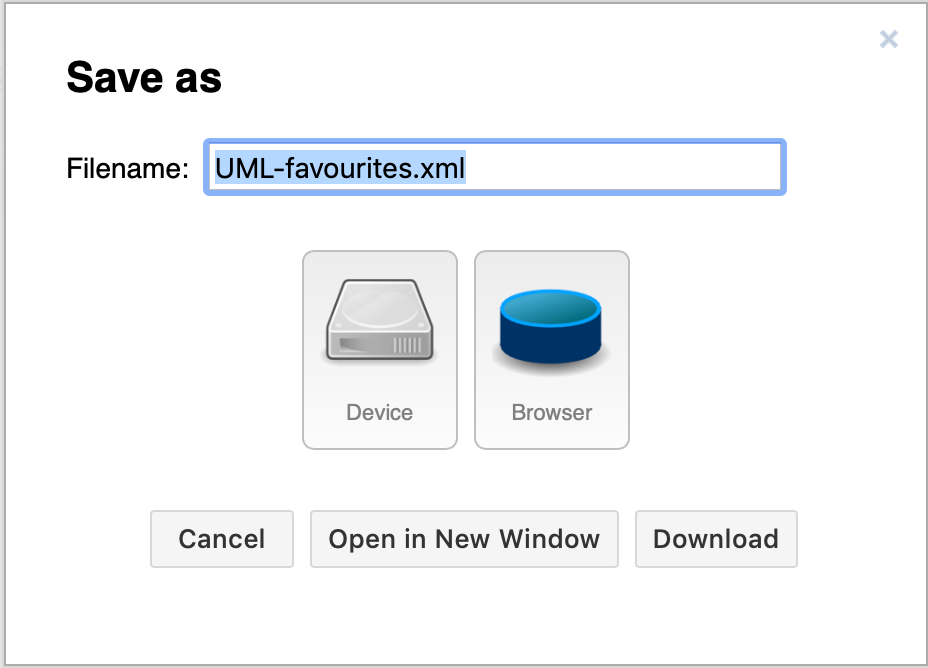This screenshot has width=928, height=668.
Task: Click the 'Device' text label
Action: tap(380, 412)
